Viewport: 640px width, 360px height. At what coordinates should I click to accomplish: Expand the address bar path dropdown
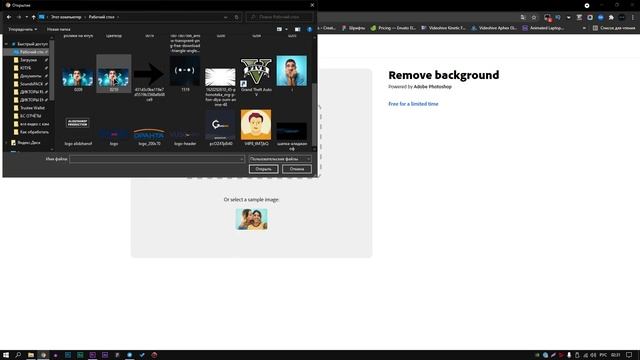[225, 17]
